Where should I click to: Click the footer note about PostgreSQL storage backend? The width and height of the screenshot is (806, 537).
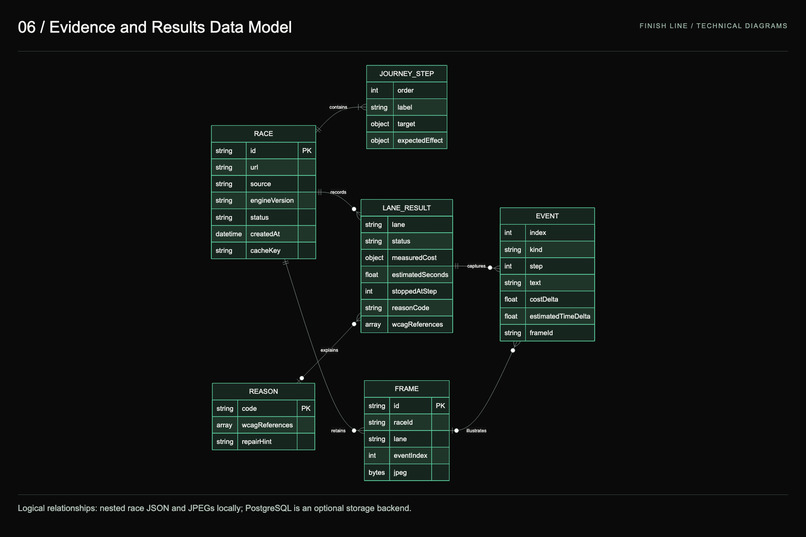[214, 508]
